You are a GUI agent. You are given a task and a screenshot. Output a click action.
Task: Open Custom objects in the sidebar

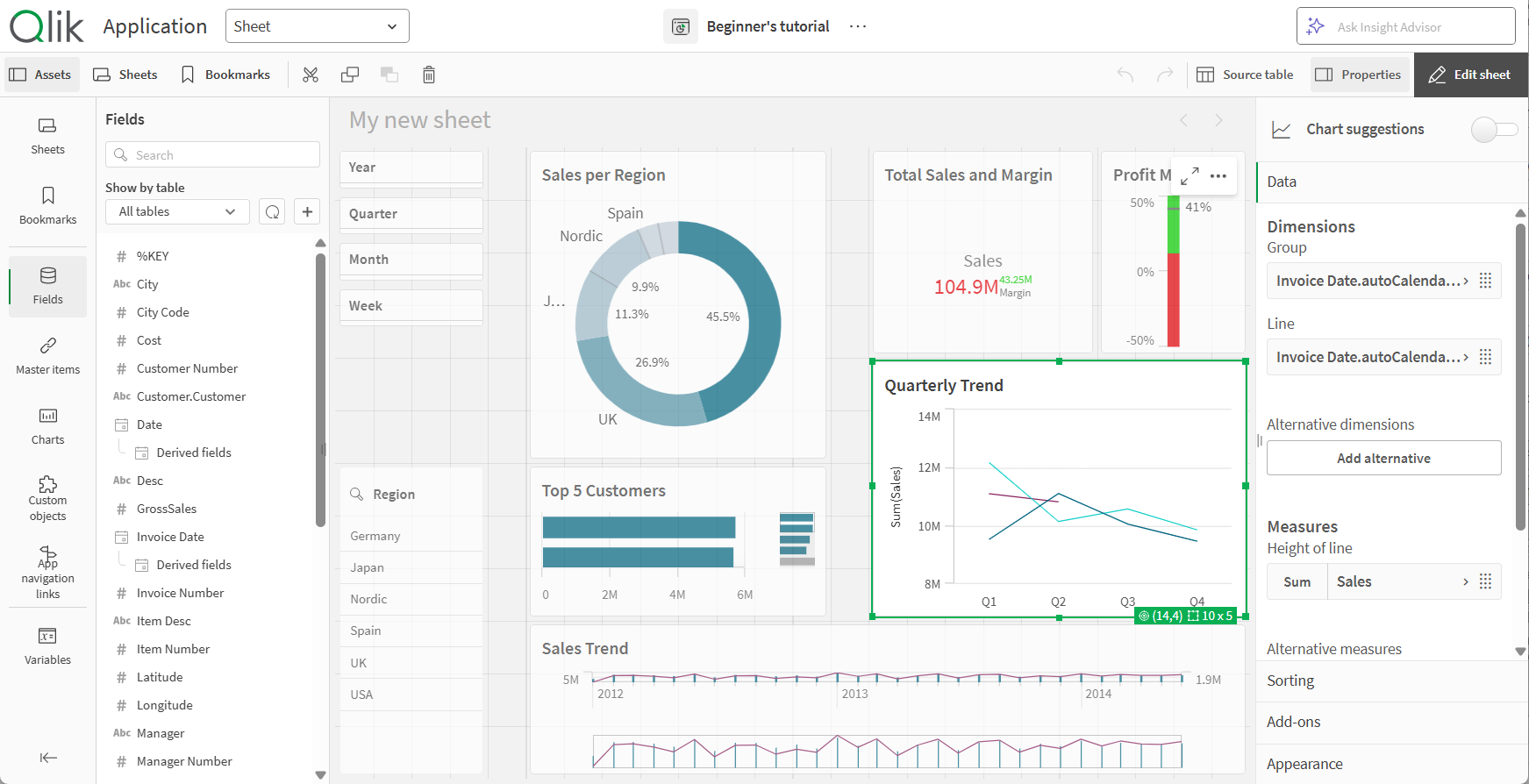48,499
